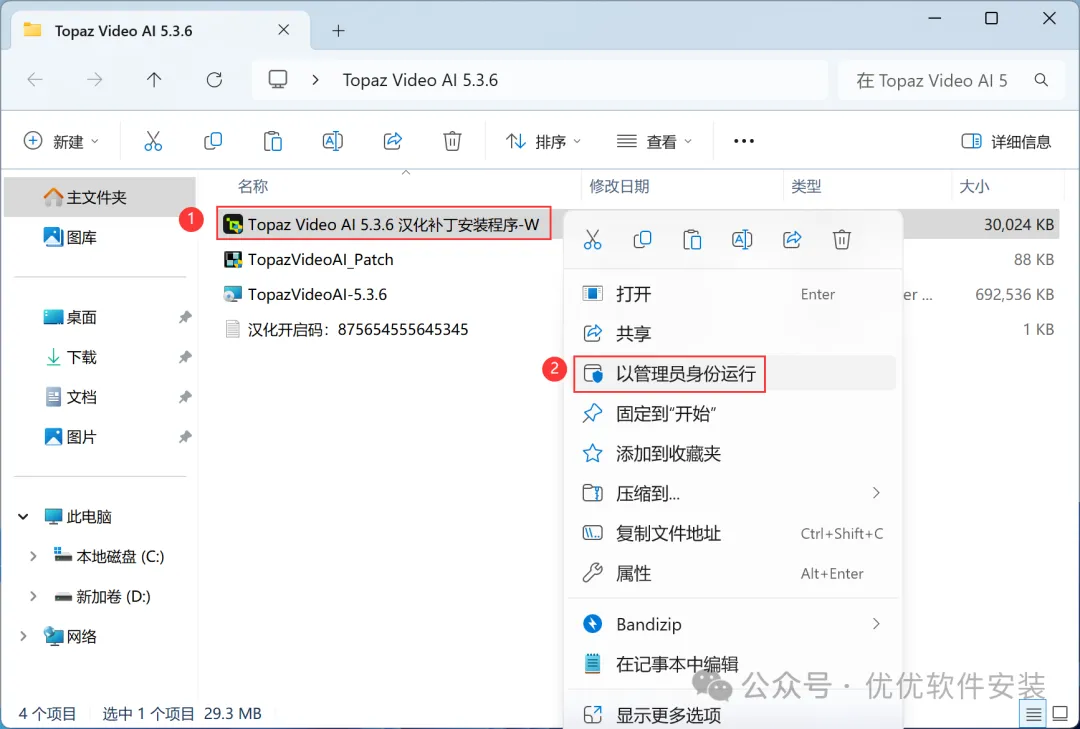This screenshot has height=729, width=1080.
Task: Switch to details list view in status bar
Action: point(1033,713)
